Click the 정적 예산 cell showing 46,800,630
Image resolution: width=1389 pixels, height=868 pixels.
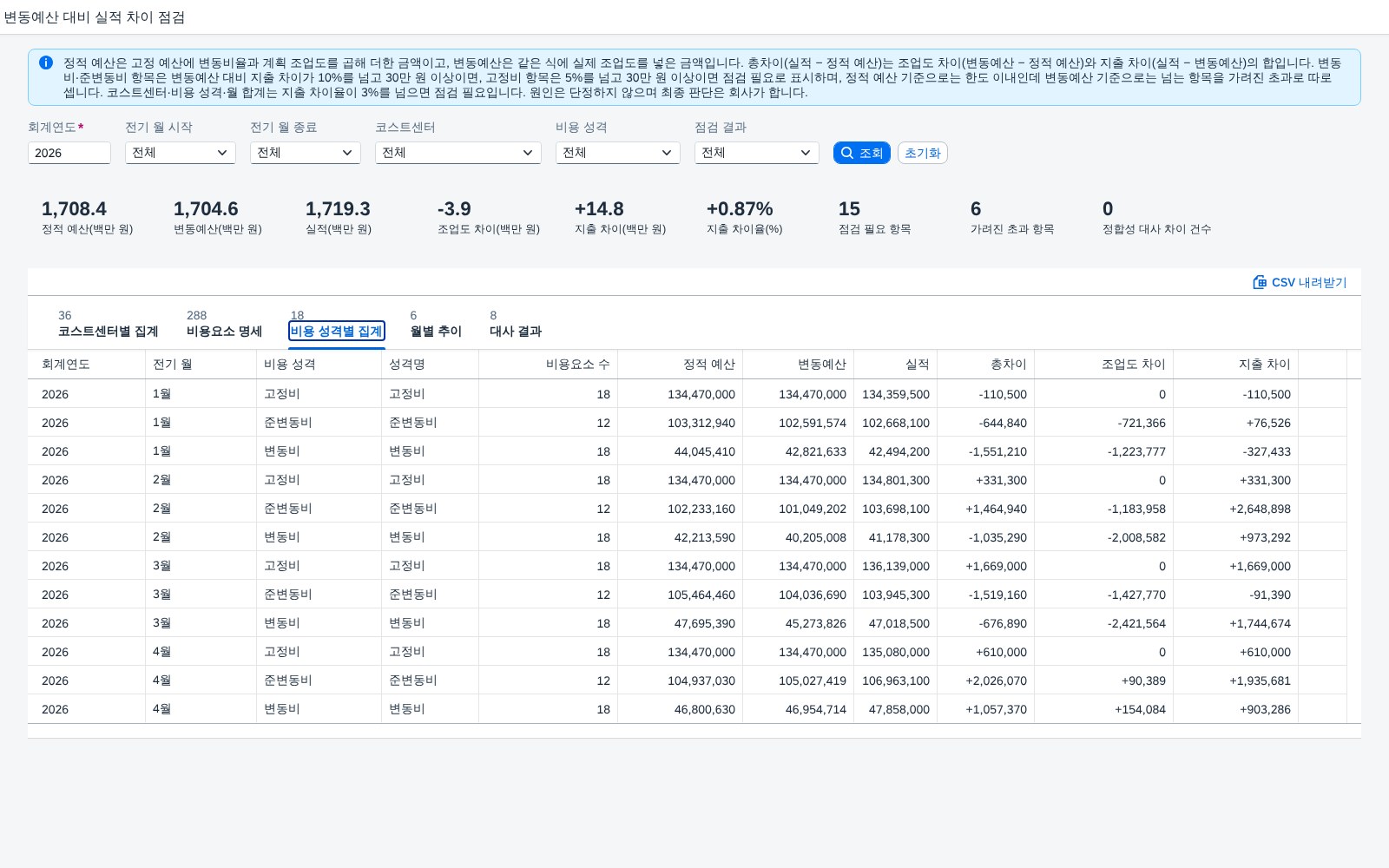[681, 709]
